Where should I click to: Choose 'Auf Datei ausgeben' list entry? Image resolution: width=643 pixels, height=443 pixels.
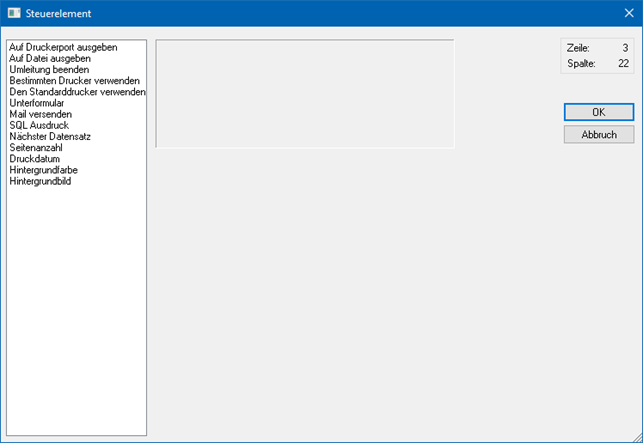(x=50, y=58)
